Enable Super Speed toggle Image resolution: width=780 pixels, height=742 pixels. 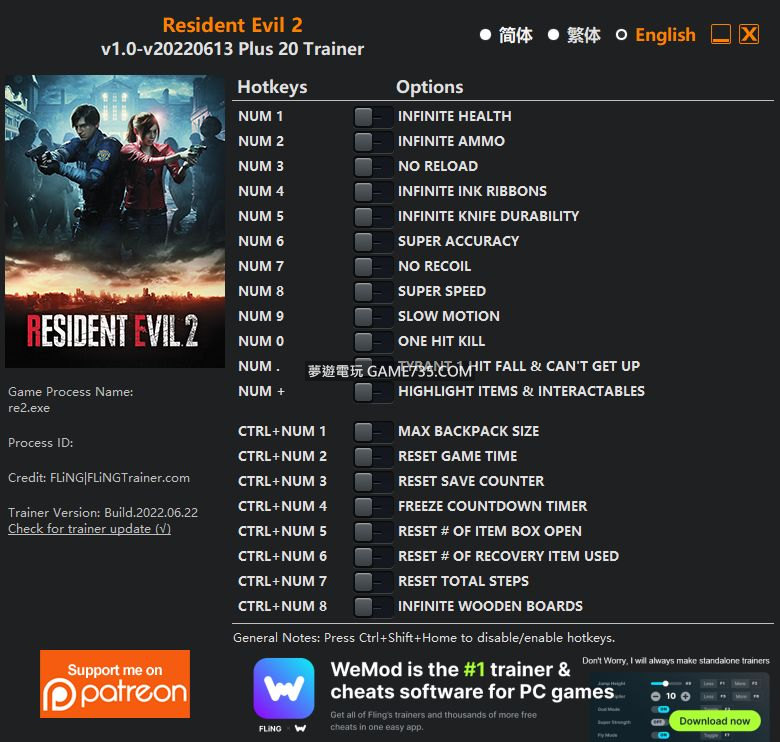(373, 291)
